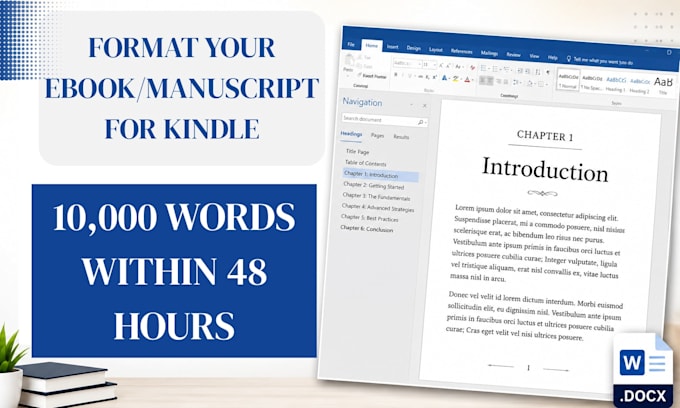Go to Chapter 6: Conclusion heading
Image resolution: width=680 pixels, height=408 pixels.
367,229
